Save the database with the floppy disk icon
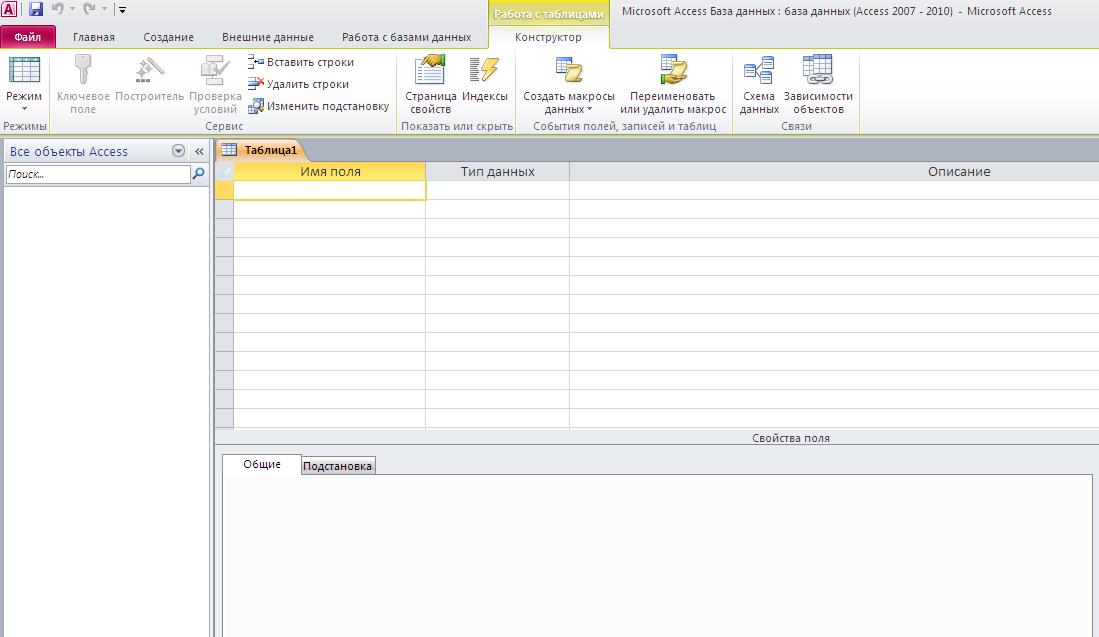This screenshot has height=637, width=1099. point(35,9)
